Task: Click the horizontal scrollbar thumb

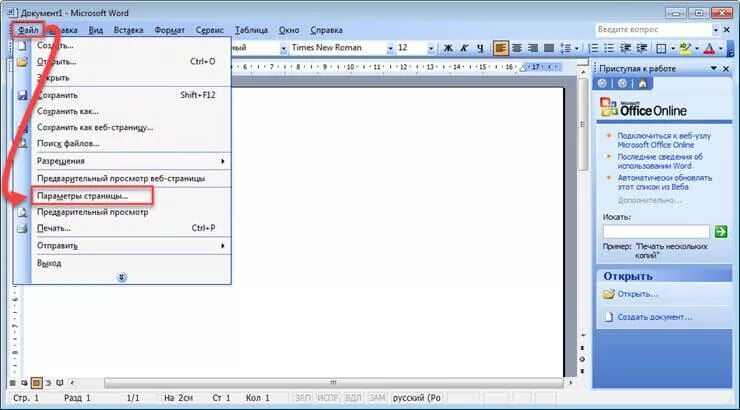Action: pos(334,383)
